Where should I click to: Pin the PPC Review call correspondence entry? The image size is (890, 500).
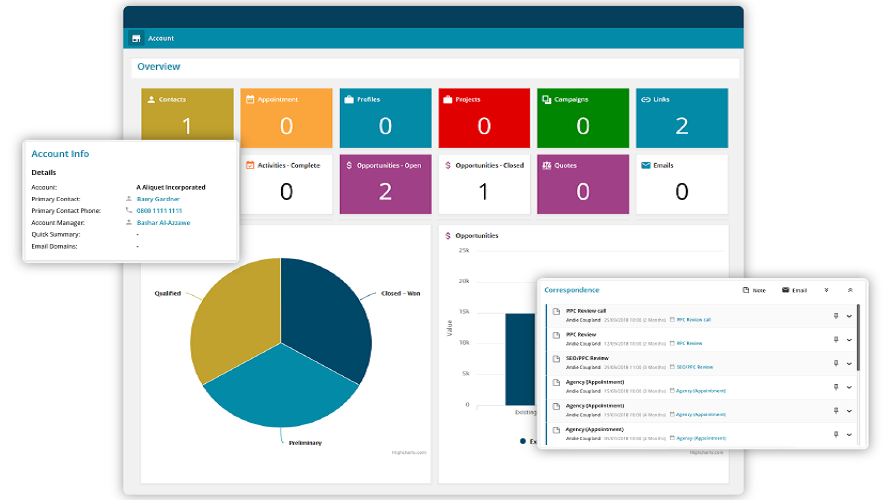tap(836, 316)
